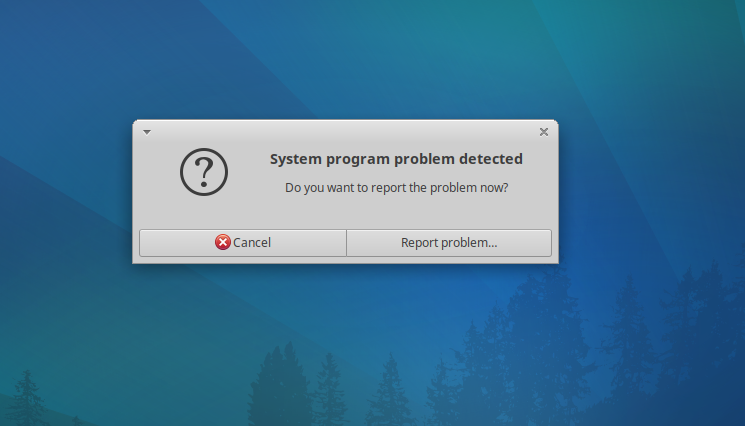Choose Report problem... button
The width and height of the screenshot is (745, 426).
[449, 243]
